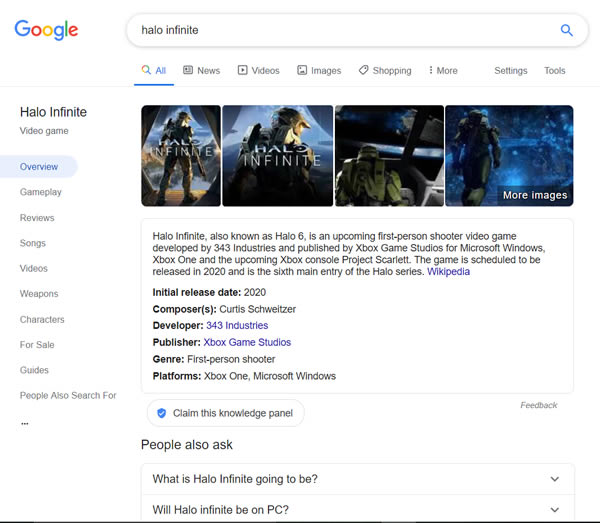Open the Shopping tab
The height and width of the screenshot is (523, 600).
coord(385,70)
